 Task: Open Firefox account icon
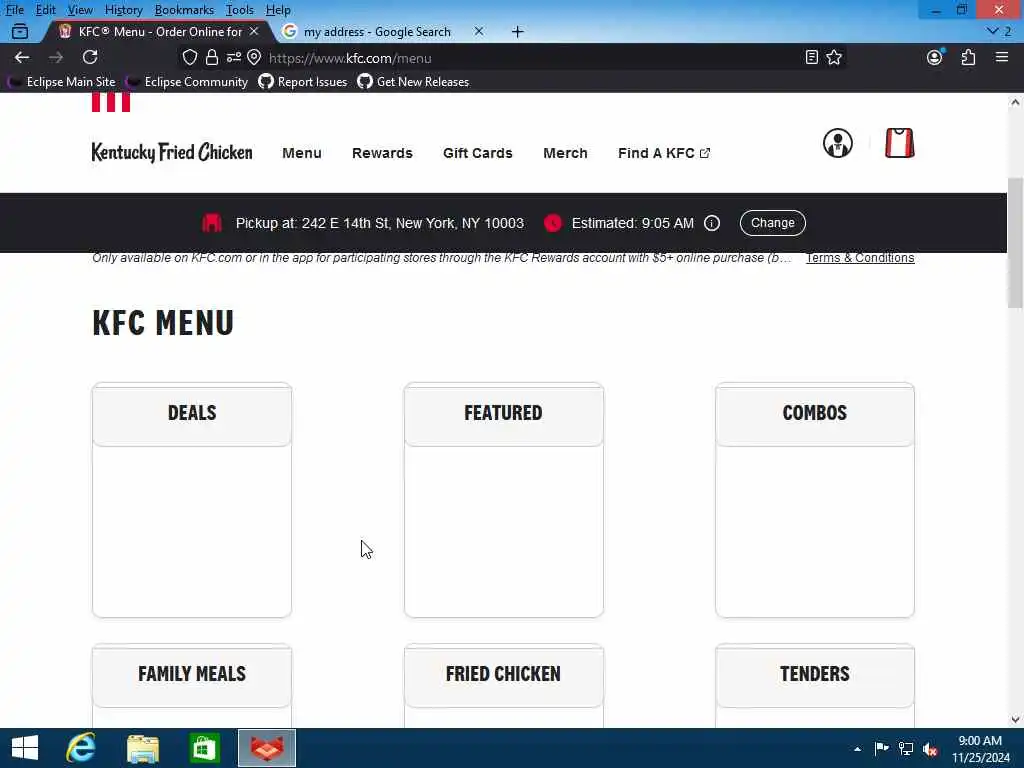click(x=935, y=57)
